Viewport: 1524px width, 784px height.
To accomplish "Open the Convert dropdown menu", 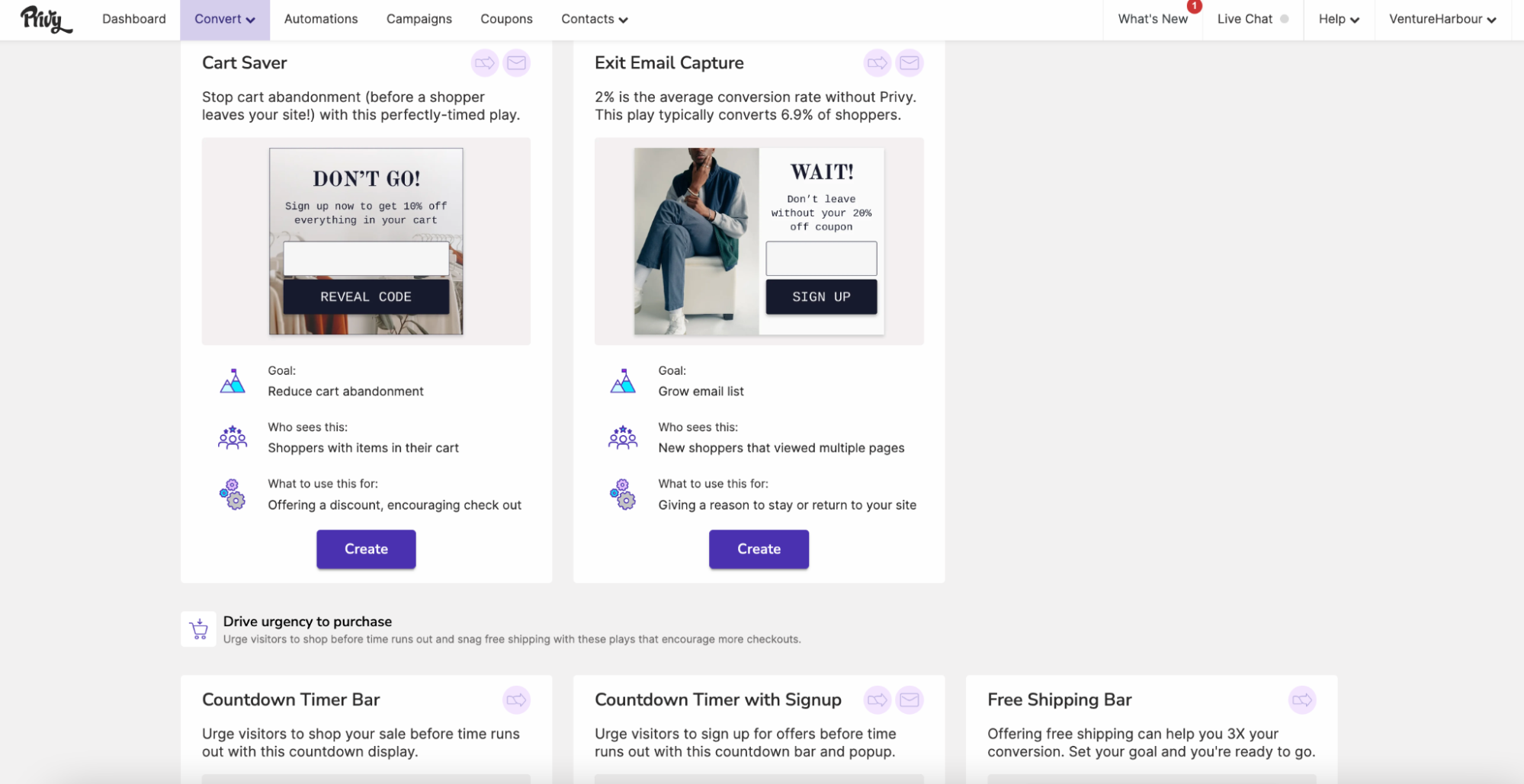I will click(225, 19).
